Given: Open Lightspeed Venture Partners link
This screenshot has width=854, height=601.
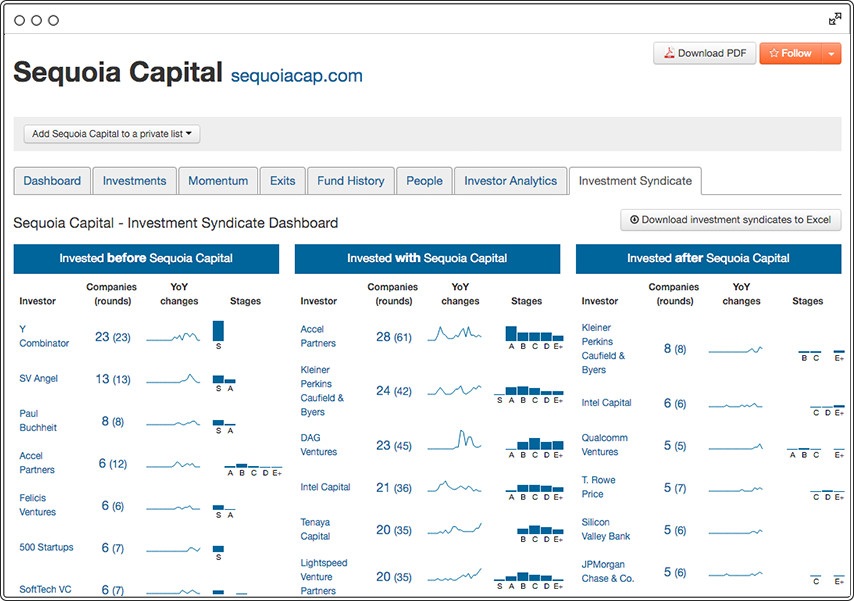Looking at the screenshot, I should tap(324, 576).
